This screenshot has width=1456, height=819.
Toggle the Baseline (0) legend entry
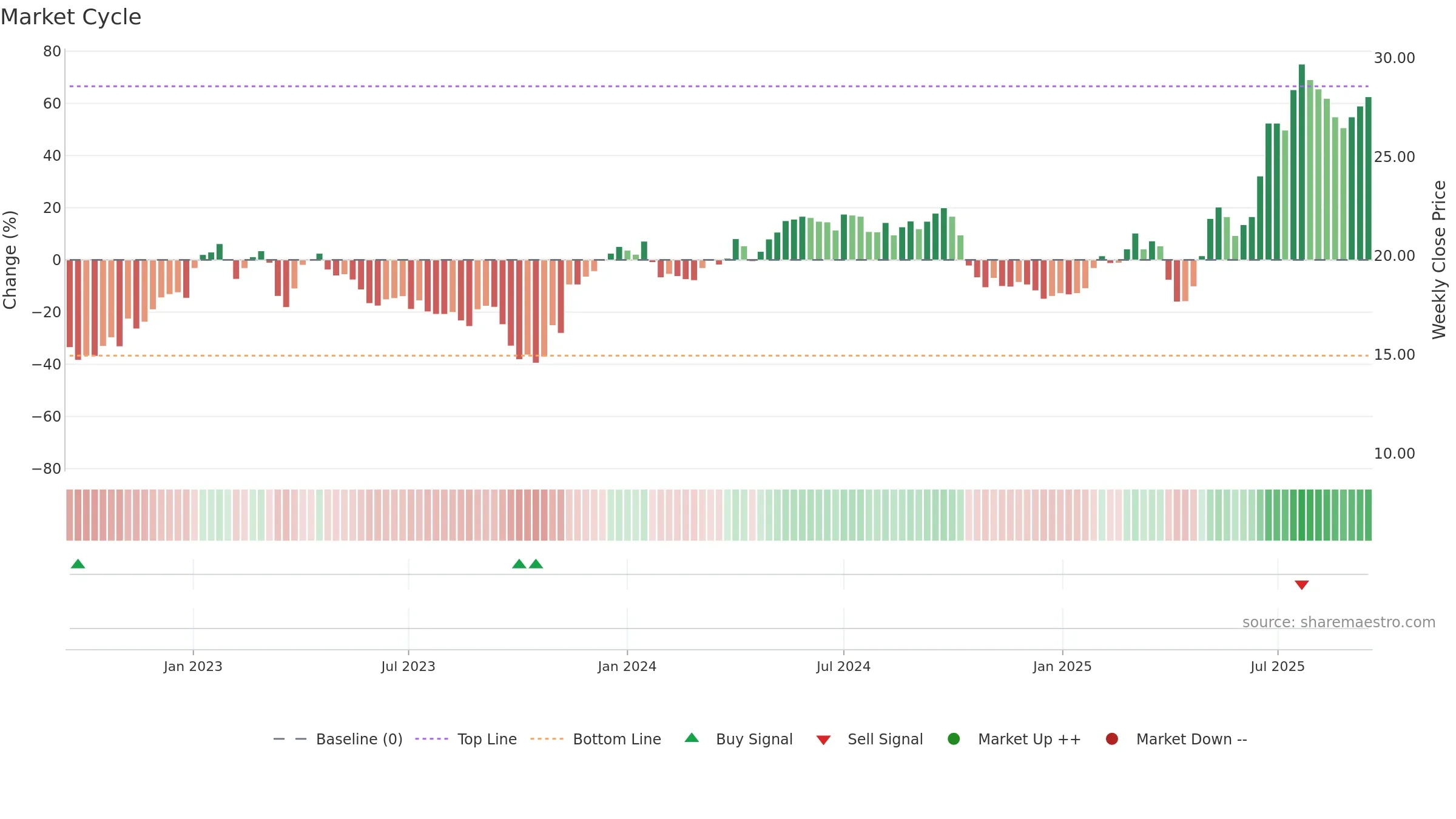[338, 739]
